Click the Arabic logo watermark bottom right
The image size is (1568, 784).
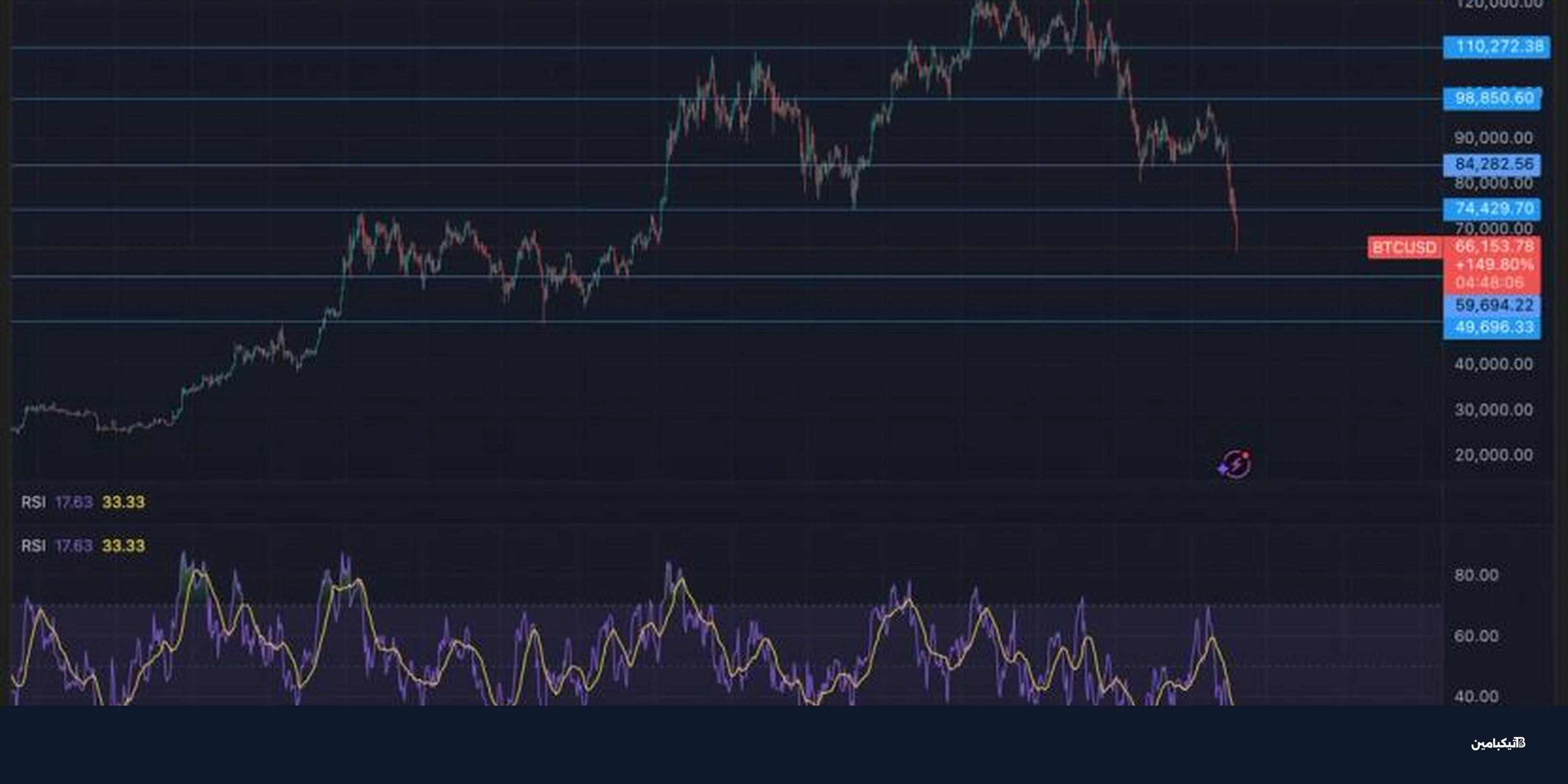click(x=1498, y=743)
